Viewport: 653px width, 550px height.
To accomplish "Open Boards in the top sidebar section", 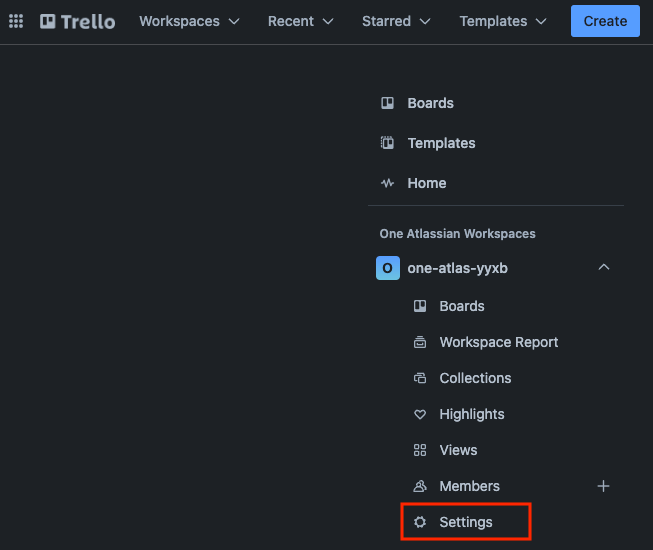I will point(431,103).
